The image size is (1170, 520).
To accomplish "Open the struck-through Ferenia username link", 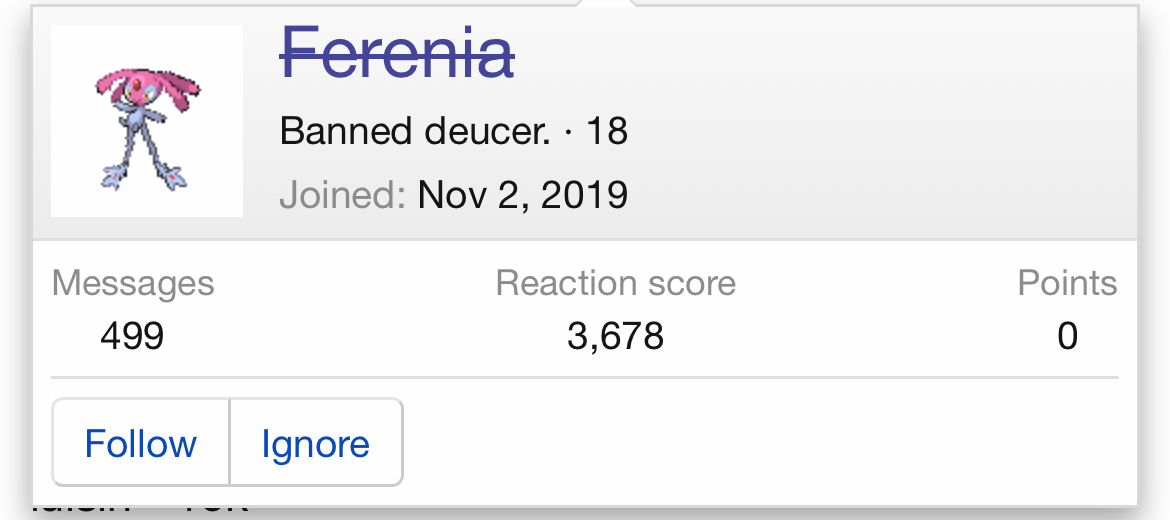I will [x=397, y=53].
